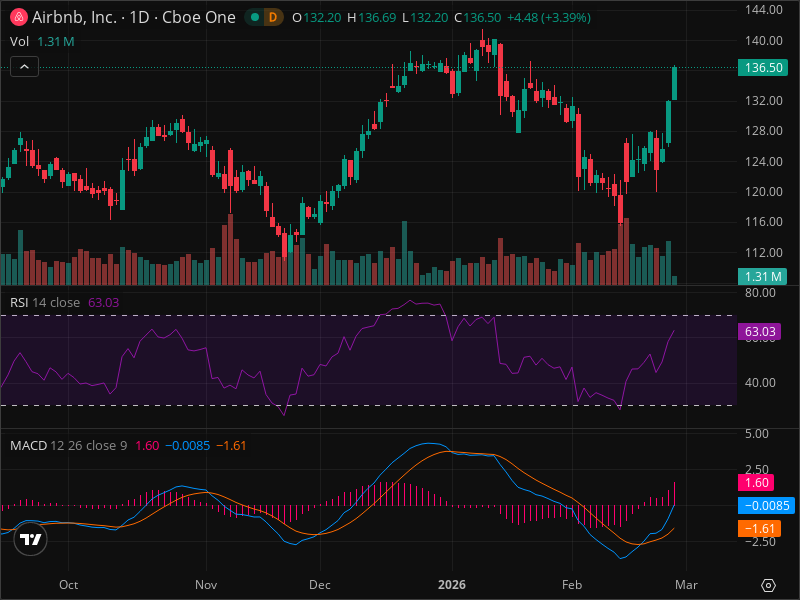Click the H136.69 high value in header

(x=371, y=18)
